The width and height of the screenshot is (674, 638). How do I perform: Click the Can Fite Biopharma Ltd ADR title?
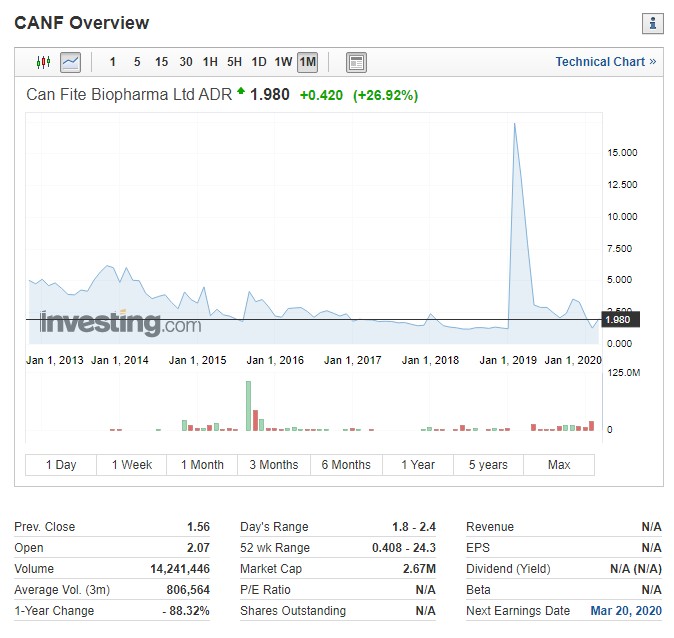point(129,95)
